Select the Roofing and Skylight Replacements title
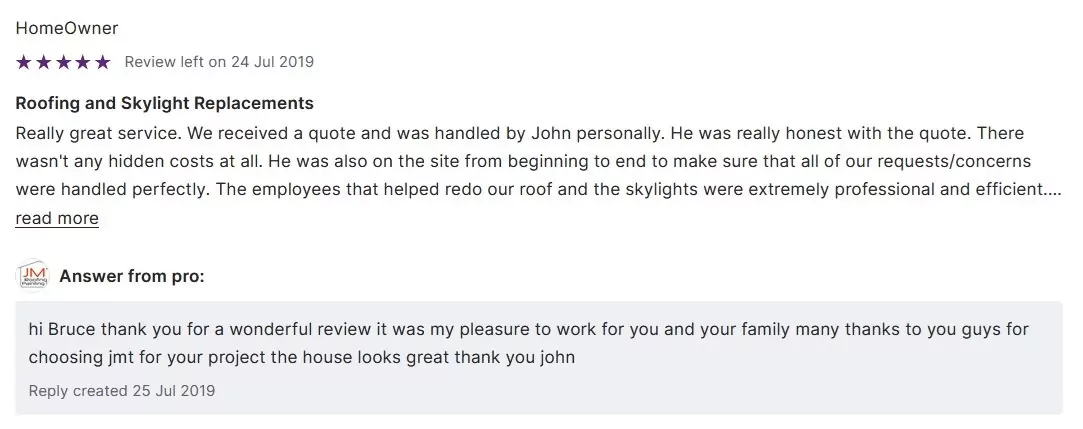The image size is (1083, 429). 165,103
